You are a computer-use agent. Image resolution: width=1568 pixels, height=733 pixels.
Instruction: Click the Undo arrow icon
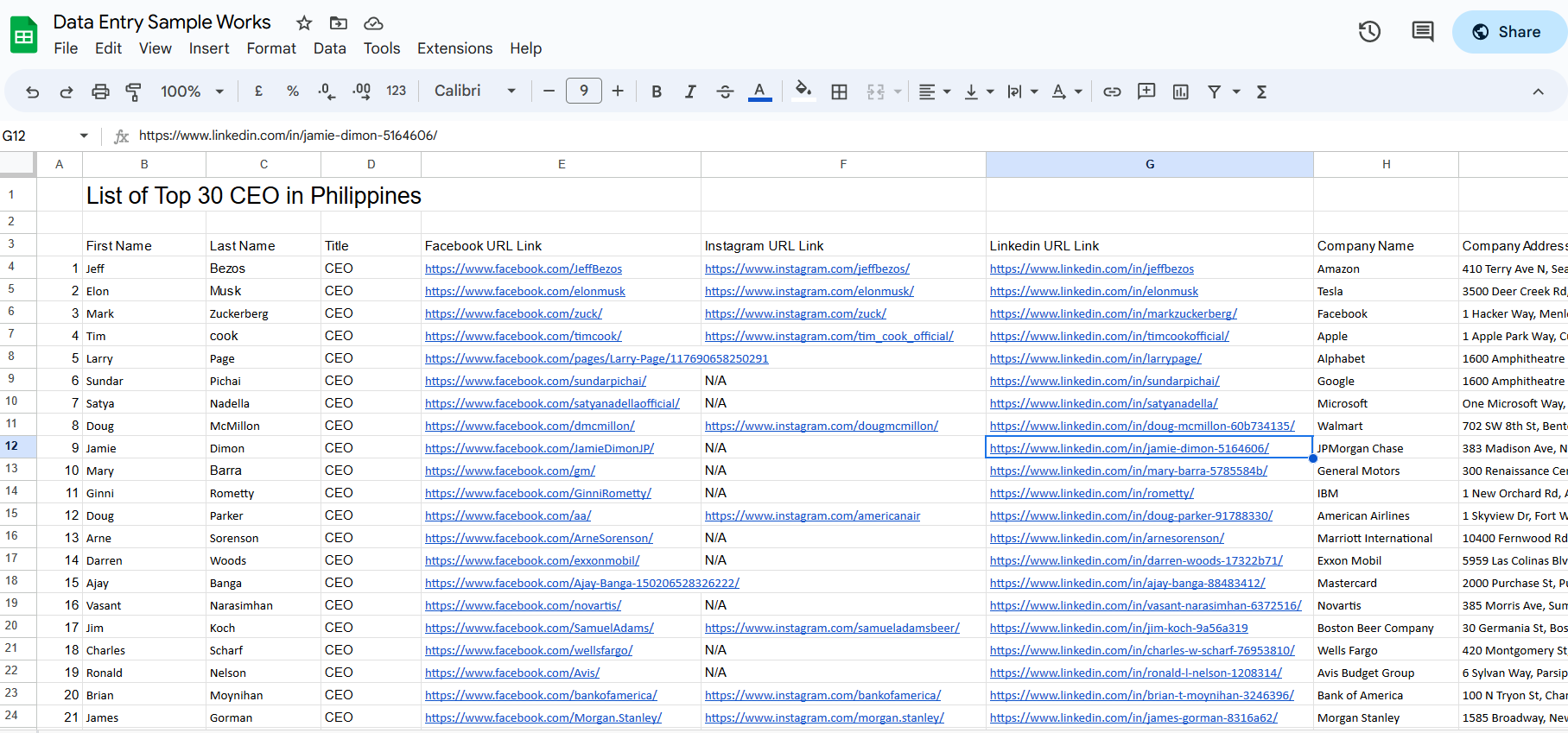point(33,92)
